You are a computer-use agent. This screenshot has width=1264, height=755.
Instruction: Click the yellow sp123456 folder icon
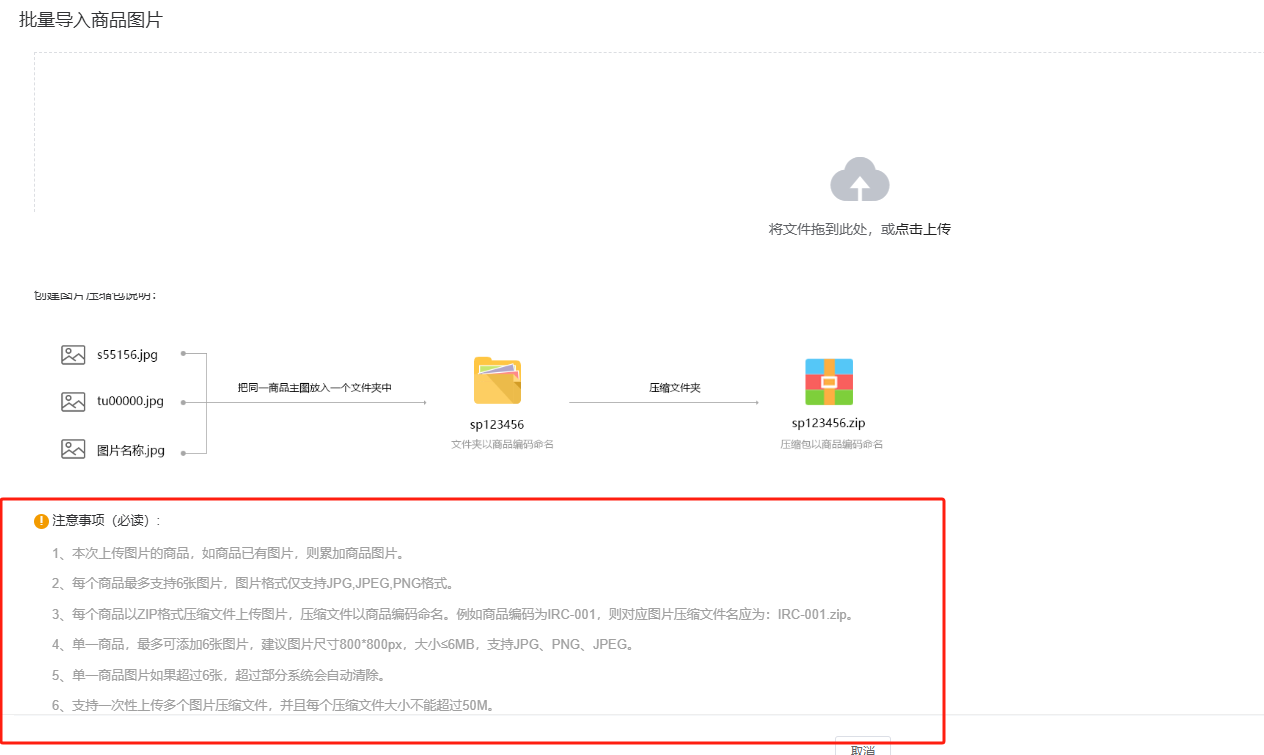point(497,381)
